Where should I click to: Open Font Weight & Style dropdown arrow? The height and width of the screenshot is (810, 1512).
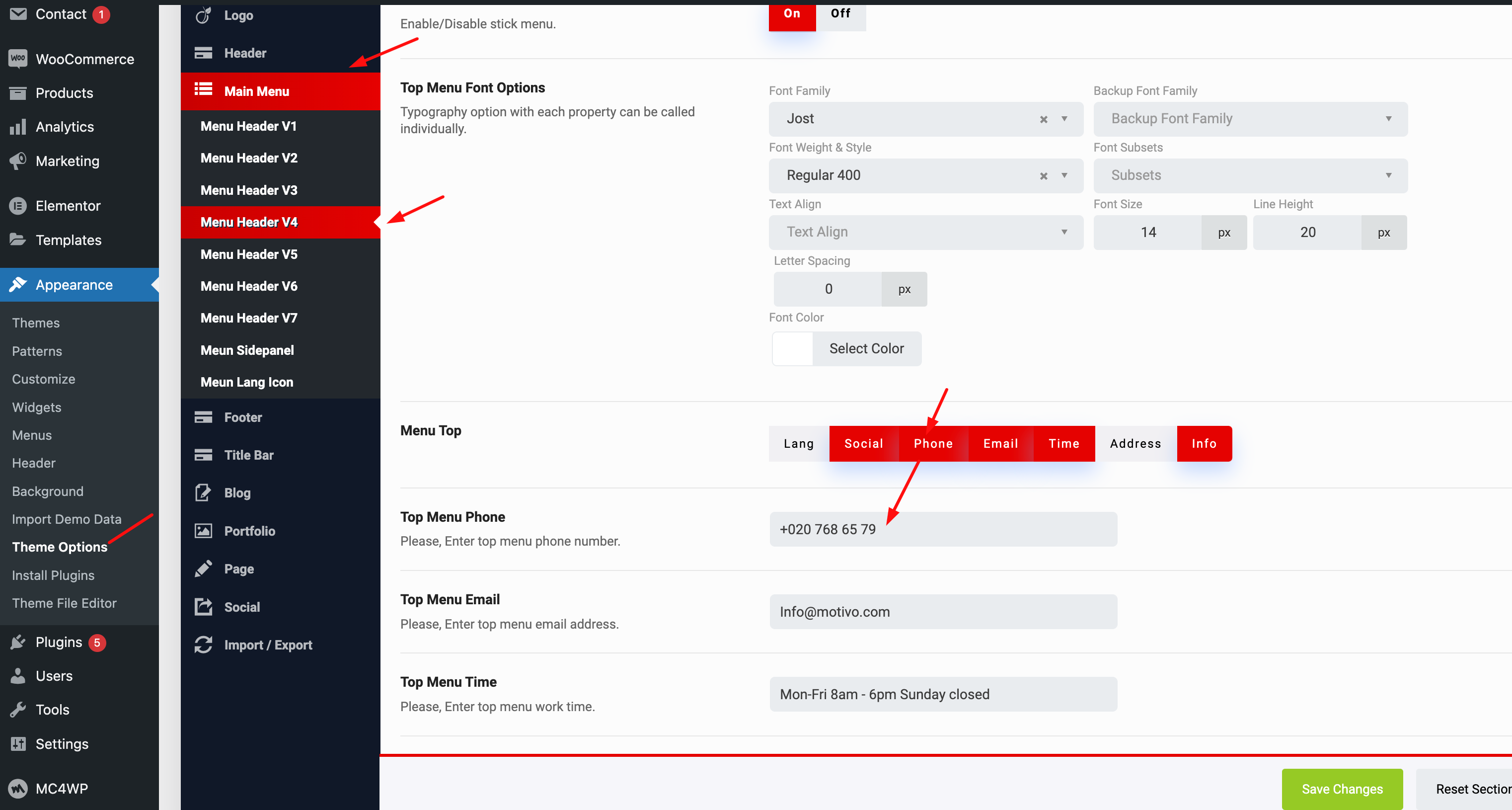point(1064,175)
